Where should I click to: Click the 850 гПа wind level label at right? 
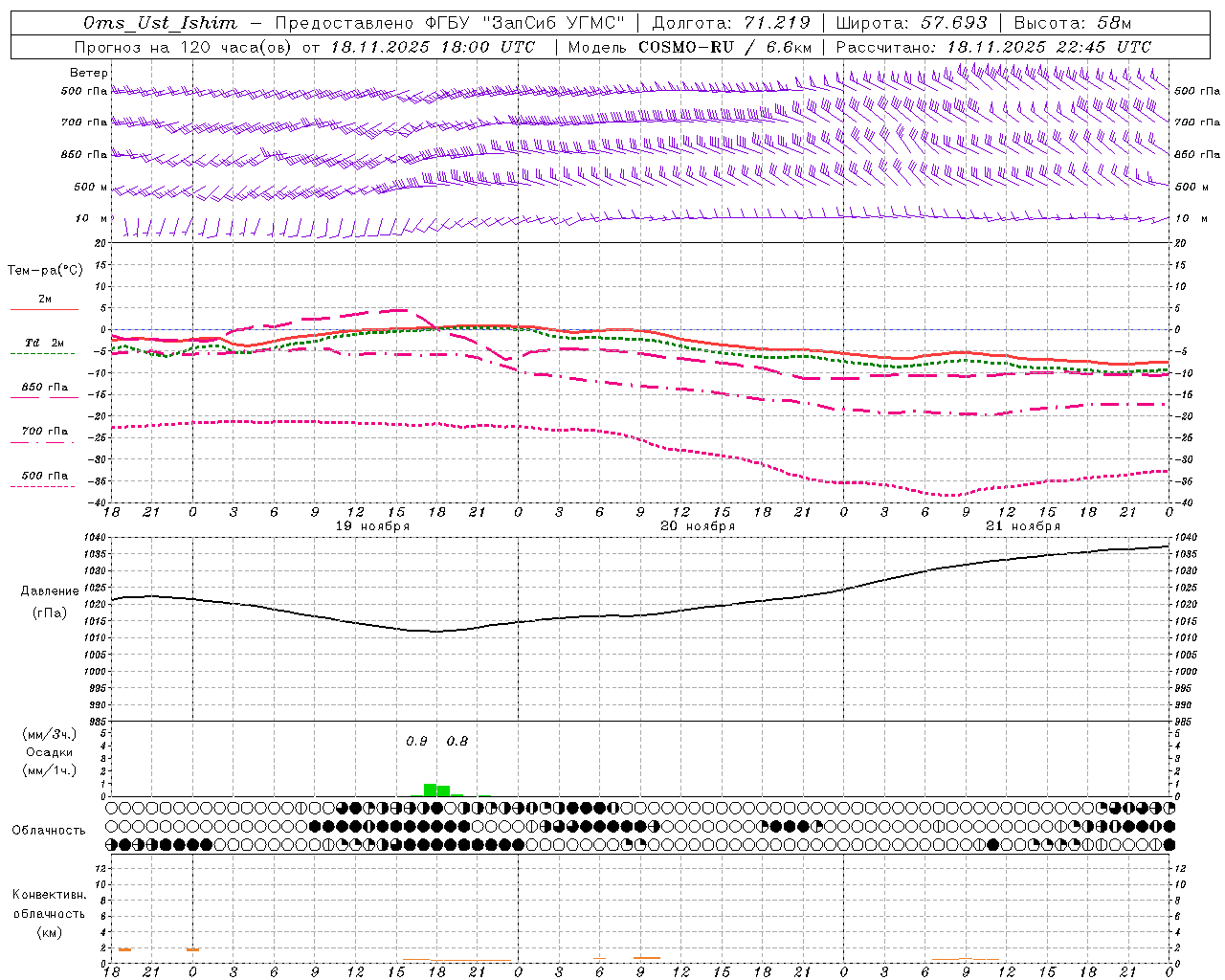coord(1197,154)
